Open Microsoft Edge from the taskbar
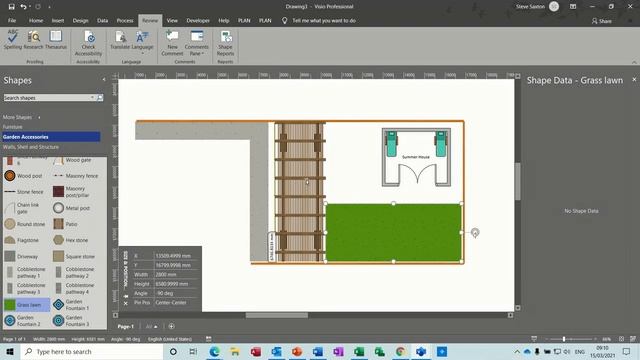This screenshot has width=640, height=360. (214, 351)
